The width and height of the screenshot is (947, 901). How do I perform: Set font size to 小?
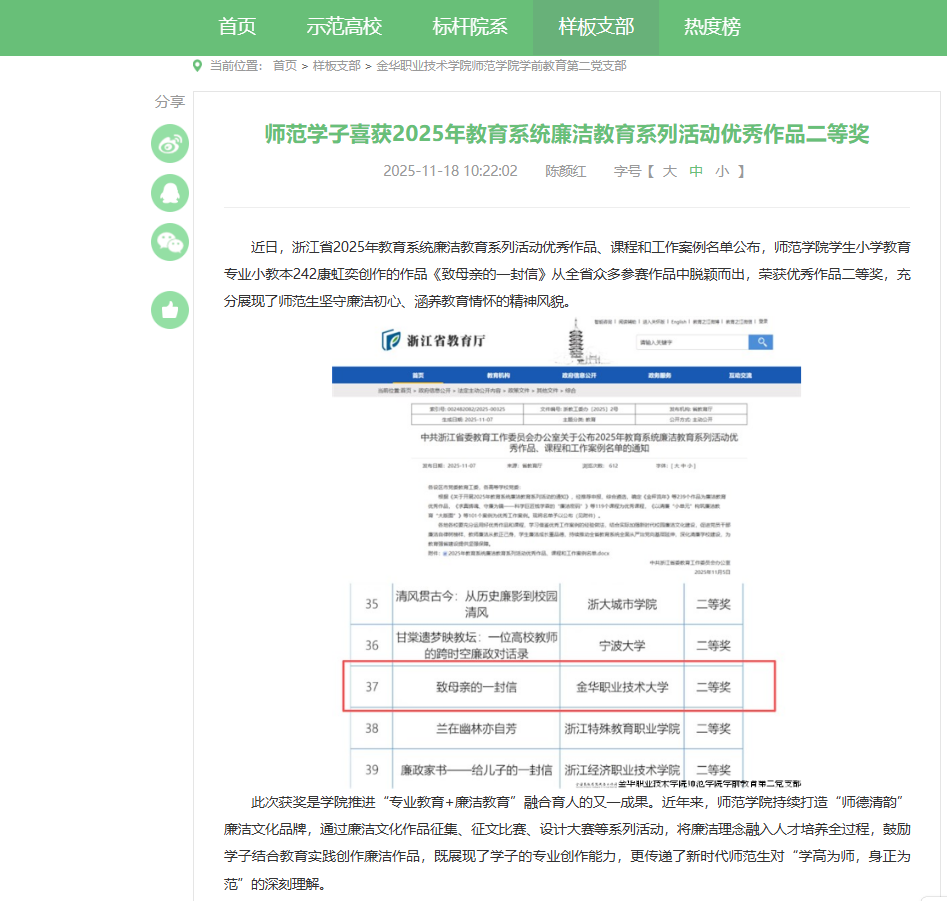point(722,171)
